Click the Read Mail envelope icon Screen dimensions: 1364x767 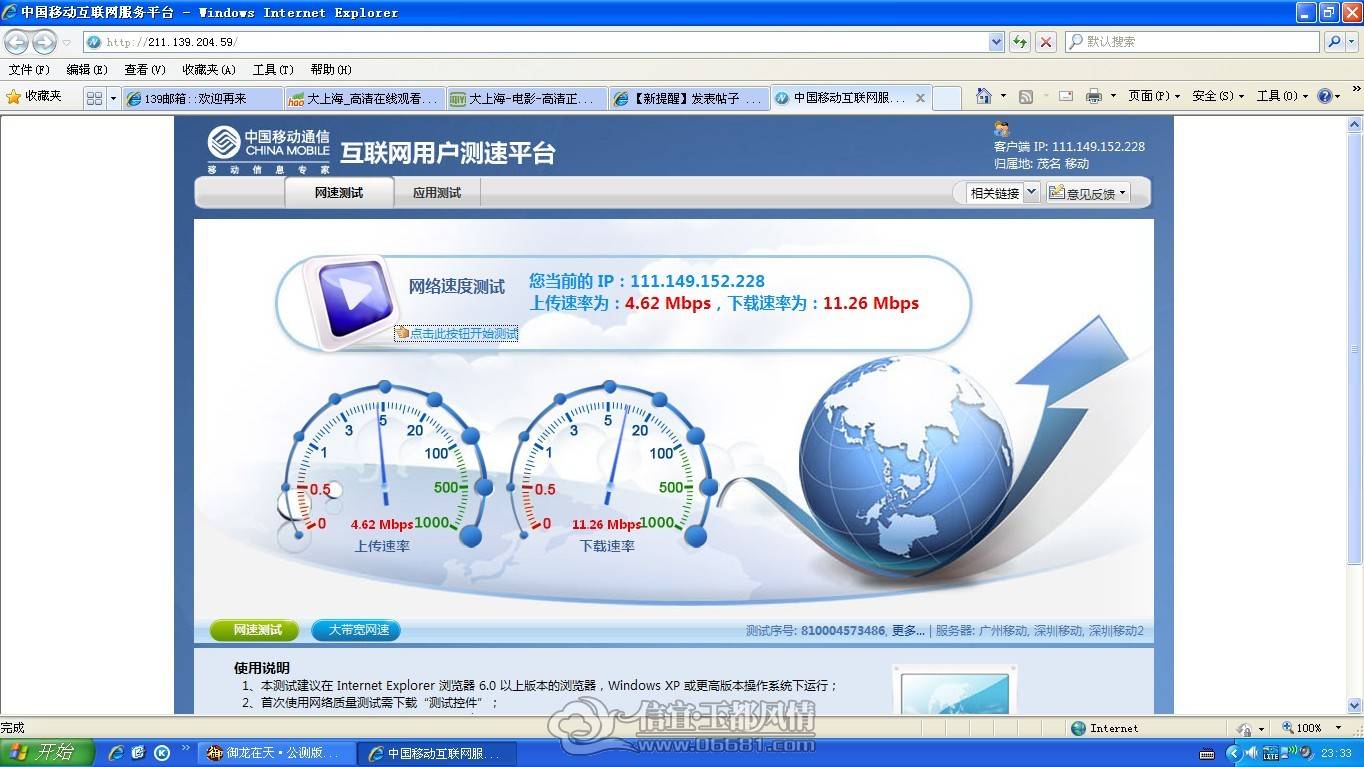pos(1066,96)
